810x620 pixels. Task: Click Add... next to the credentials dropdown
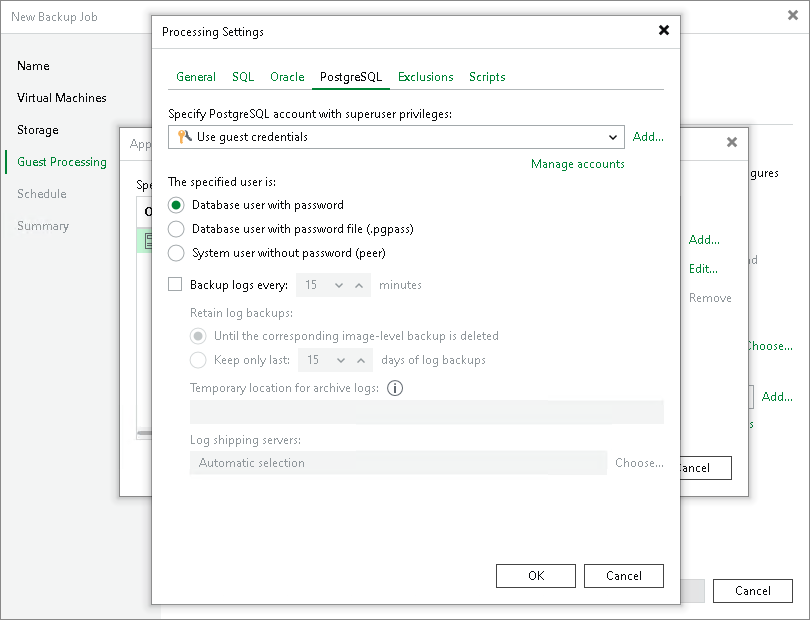click(648, 137)
